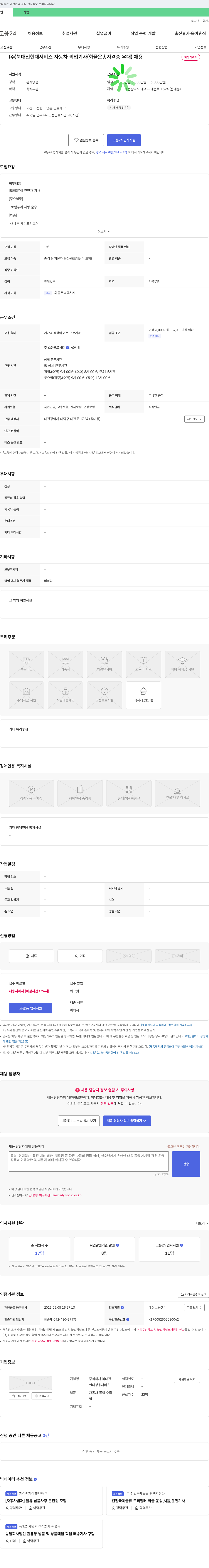The height and width of the screenshot is (1568, 209).
Task: Expand 더보기 in 직무내용 section
Action: [x=104, y=231]
